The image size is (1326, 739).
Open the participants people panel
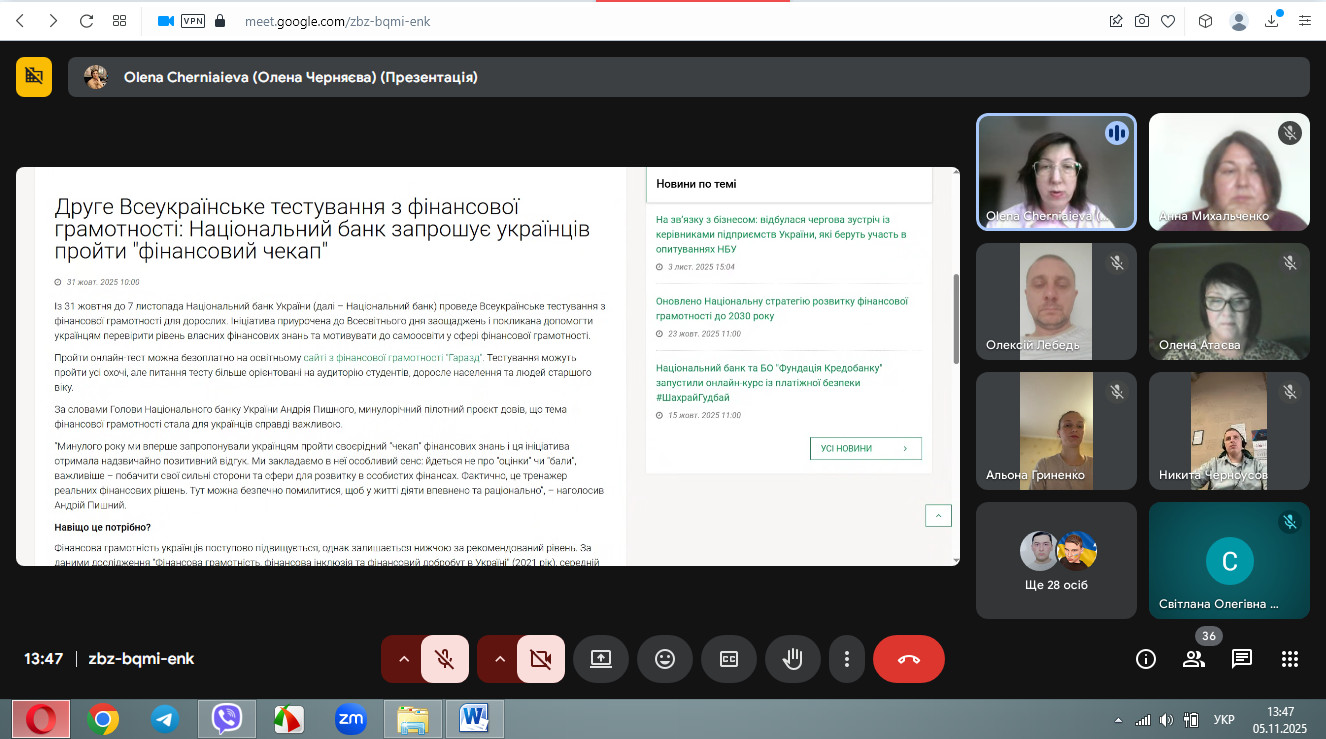[1194, 659]
